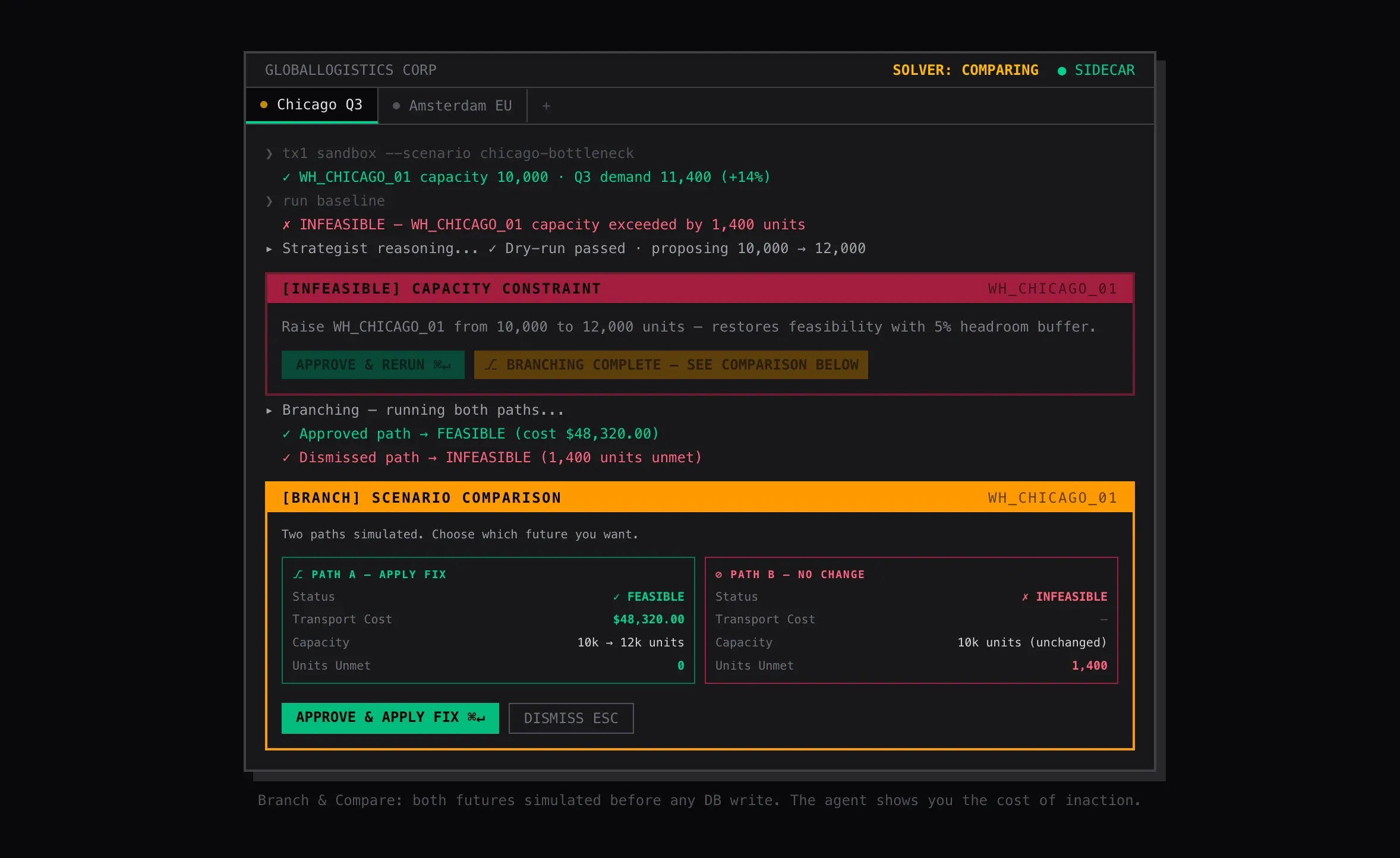This screenshot has height=858, width=1400.
Task: Add a new tab with plus icon
Action: [x=546, y=106]
